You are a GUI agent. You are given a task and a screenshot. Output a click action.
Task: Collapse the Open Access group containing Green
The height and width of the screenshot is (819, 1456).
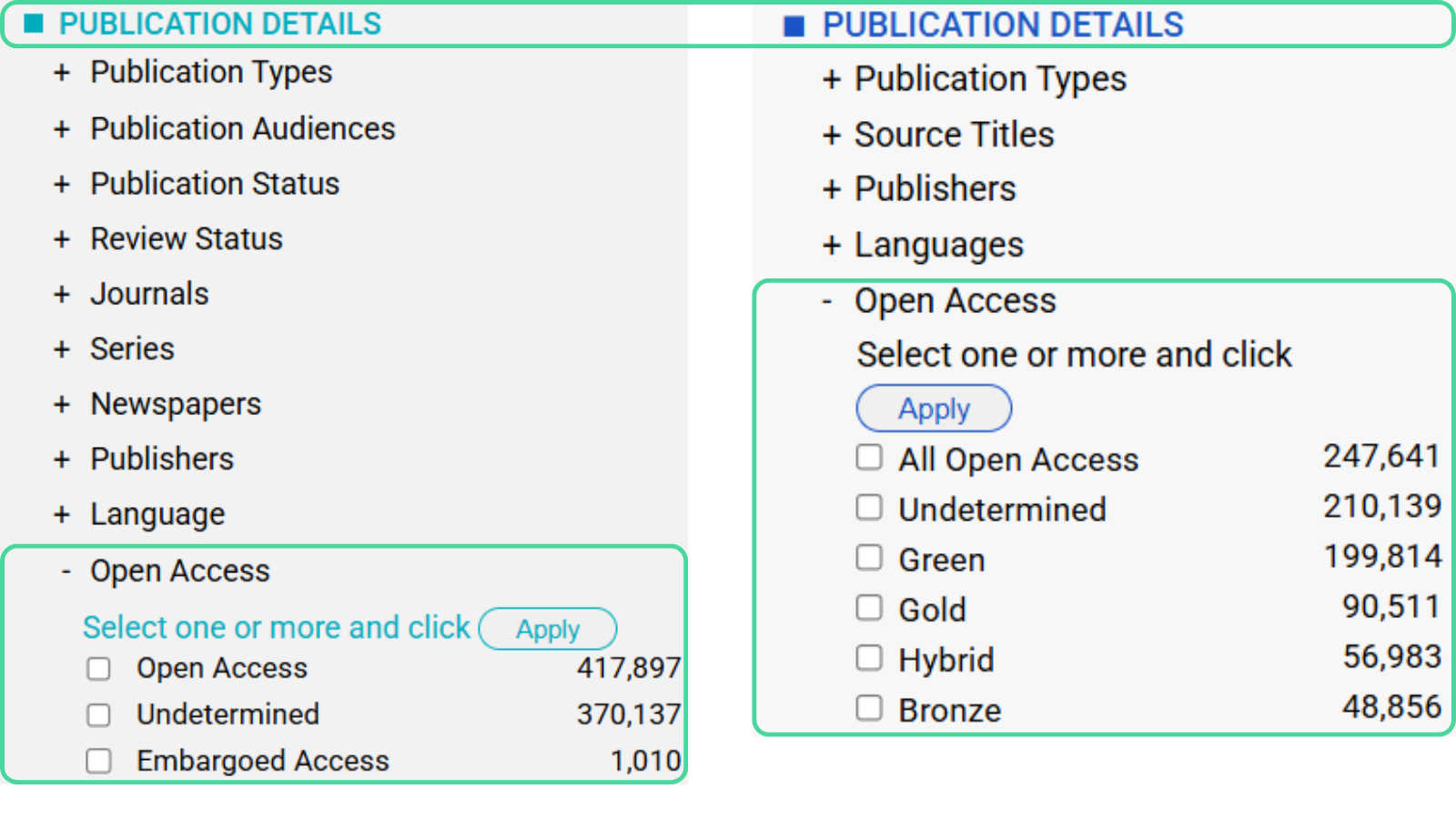[827, 301]
